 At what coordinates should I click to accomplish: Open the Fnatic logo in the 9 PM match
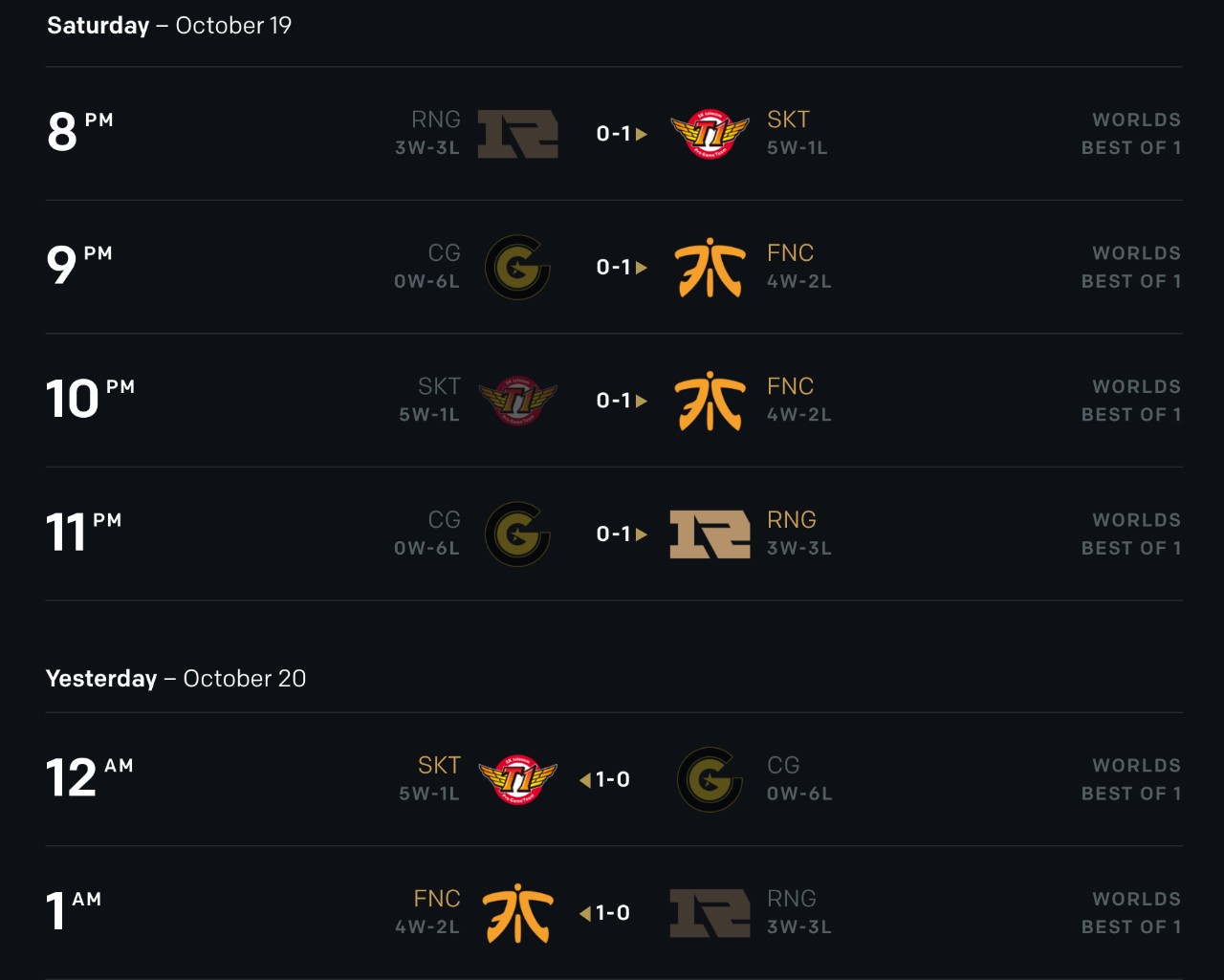710,268
